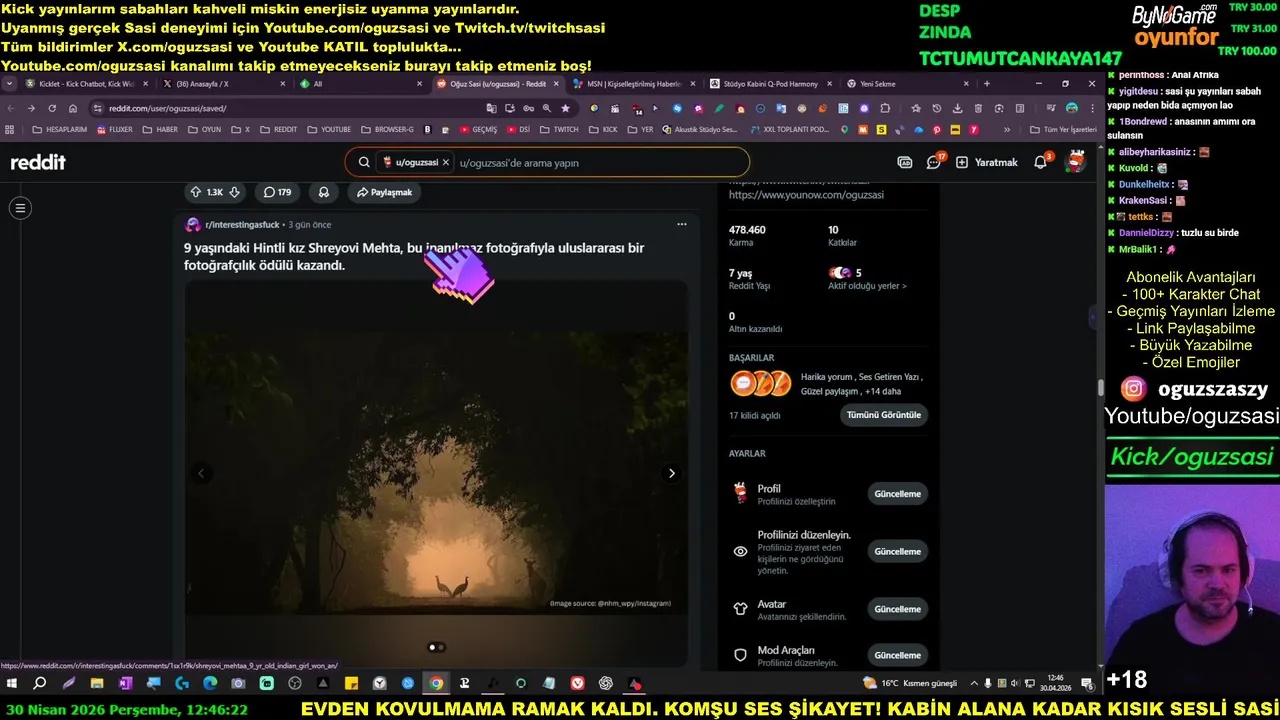Open the HABER bookmarks folder
1280x720 pixels.
(x=160, y=129)
